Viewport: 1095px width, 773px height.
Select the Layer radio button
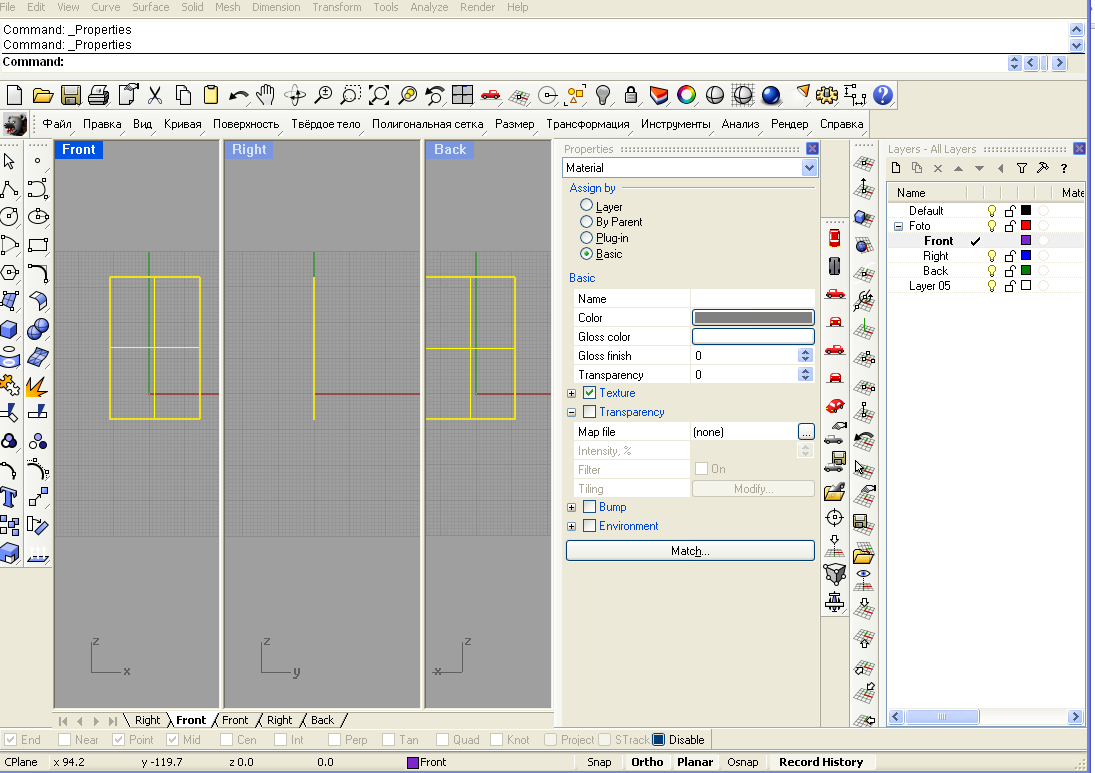(x=587, y=206)
